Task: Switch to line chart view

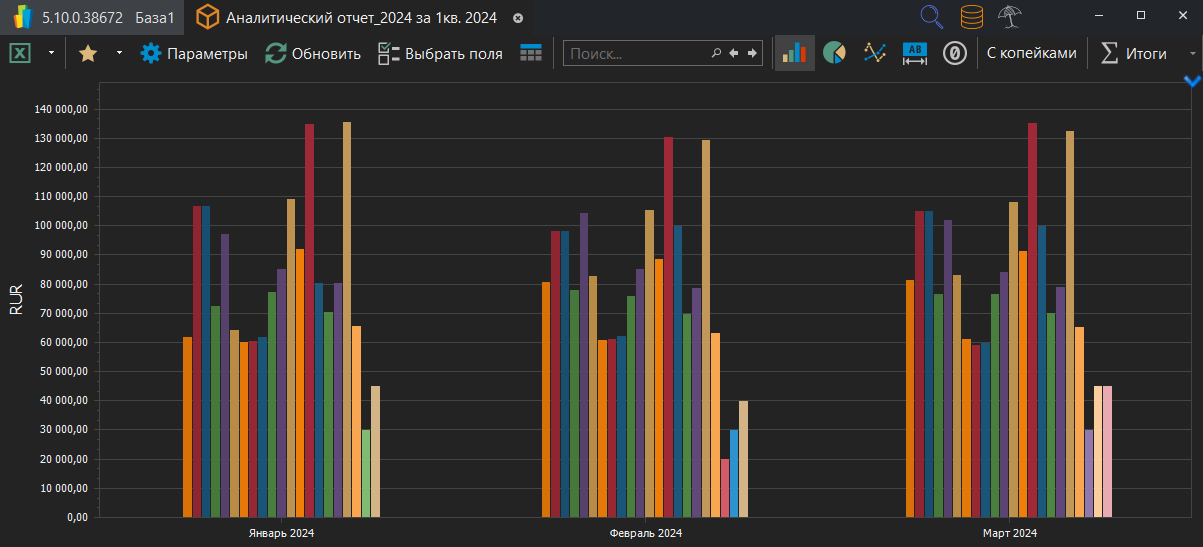Action: (x=875, y=53)
